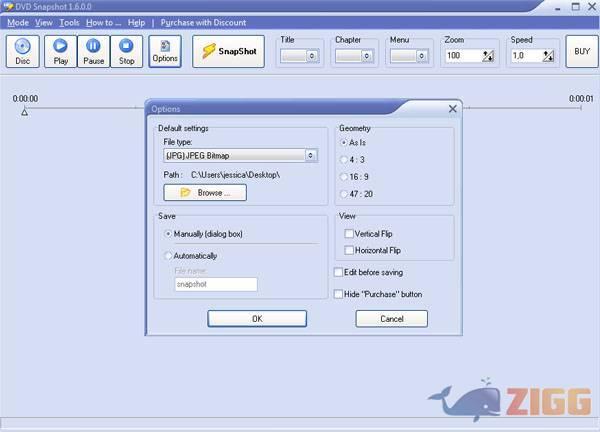Open the Options toolbar button
Screen dimensions: 600x432
[x=165, y=51]
